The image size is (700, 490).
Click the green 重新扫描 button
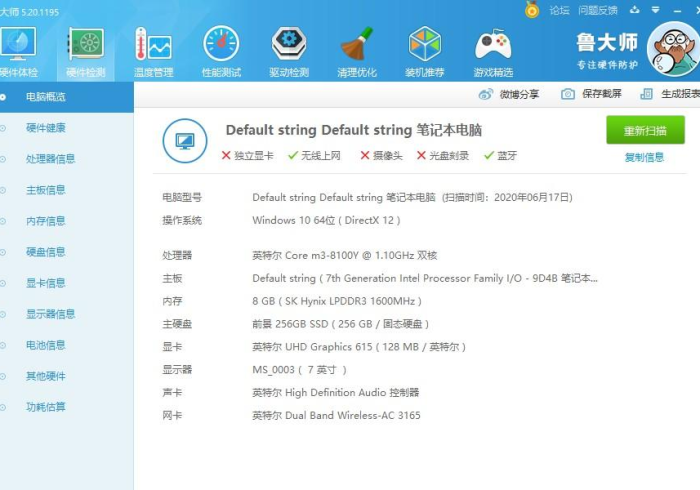pos(645,130)
